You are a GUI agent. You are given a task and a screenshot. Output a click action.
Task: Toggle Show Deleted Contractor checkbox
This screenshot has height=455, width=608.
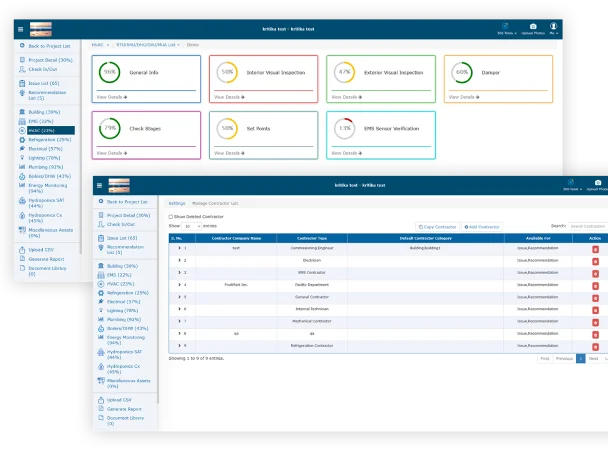[171, 217]
